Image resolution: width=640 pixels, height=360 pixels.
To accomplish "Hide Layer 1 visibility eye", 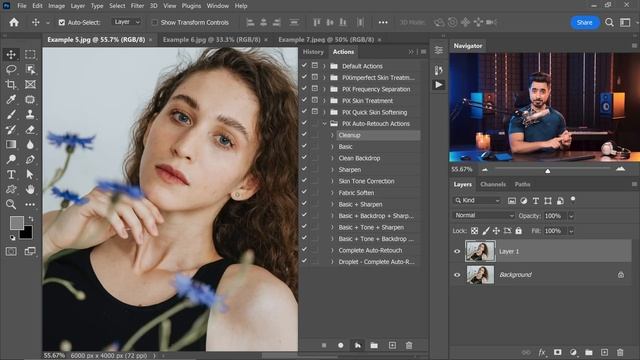I will (x=457, y=251).
